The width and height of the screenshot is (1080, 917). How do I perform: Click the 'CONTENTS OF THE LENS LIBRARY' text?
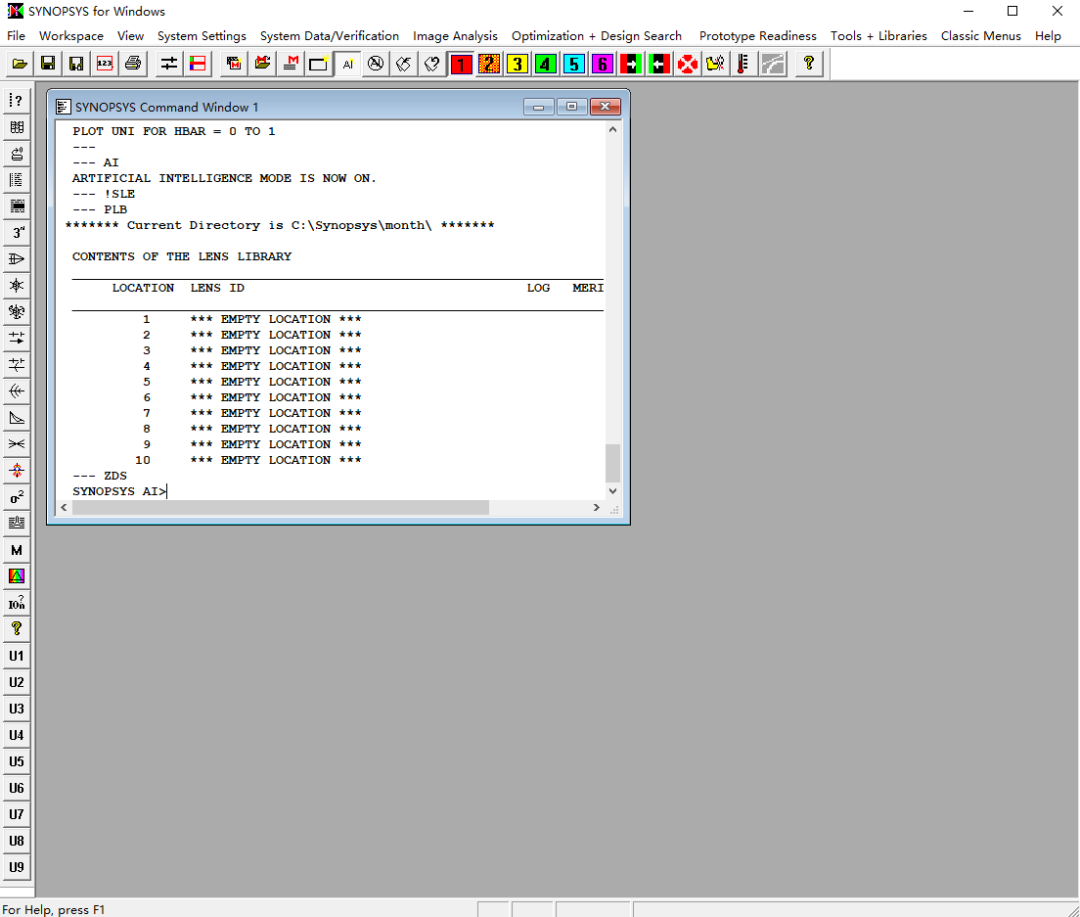coord(182,256)
